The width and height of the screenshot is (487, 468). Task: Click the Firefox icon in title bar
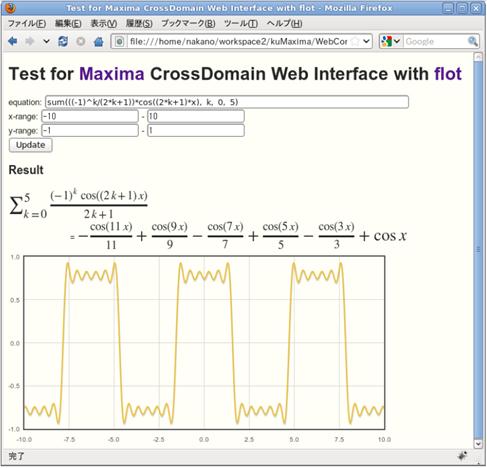coord(10,8)
